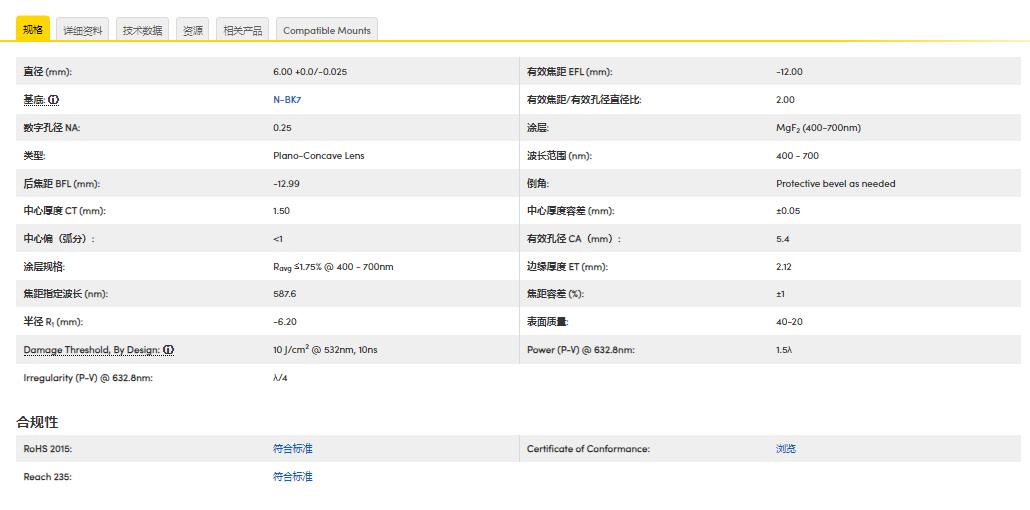Click the Reach 235 label
This screenshot has width=1030, height=510.
coord(47,476)
